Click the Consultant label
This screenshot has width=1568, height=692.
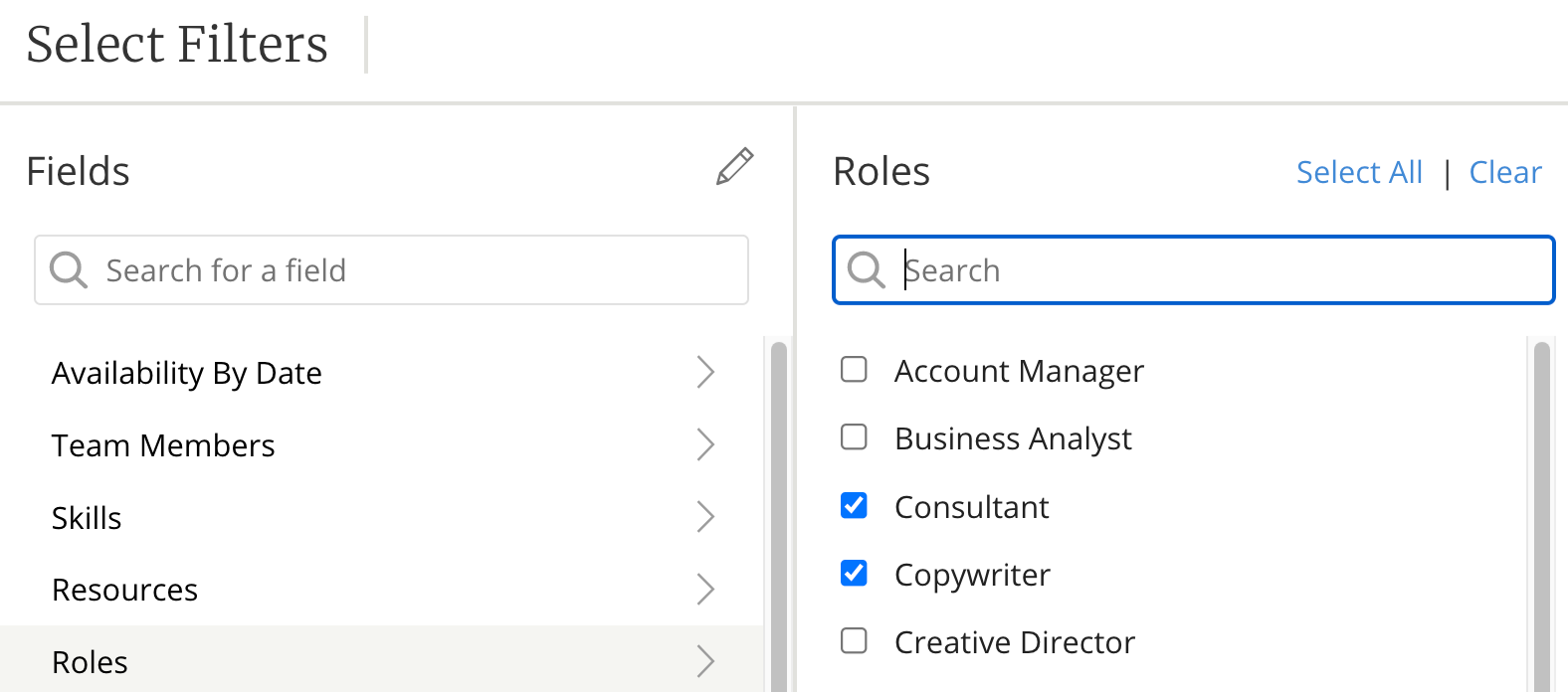971,507
